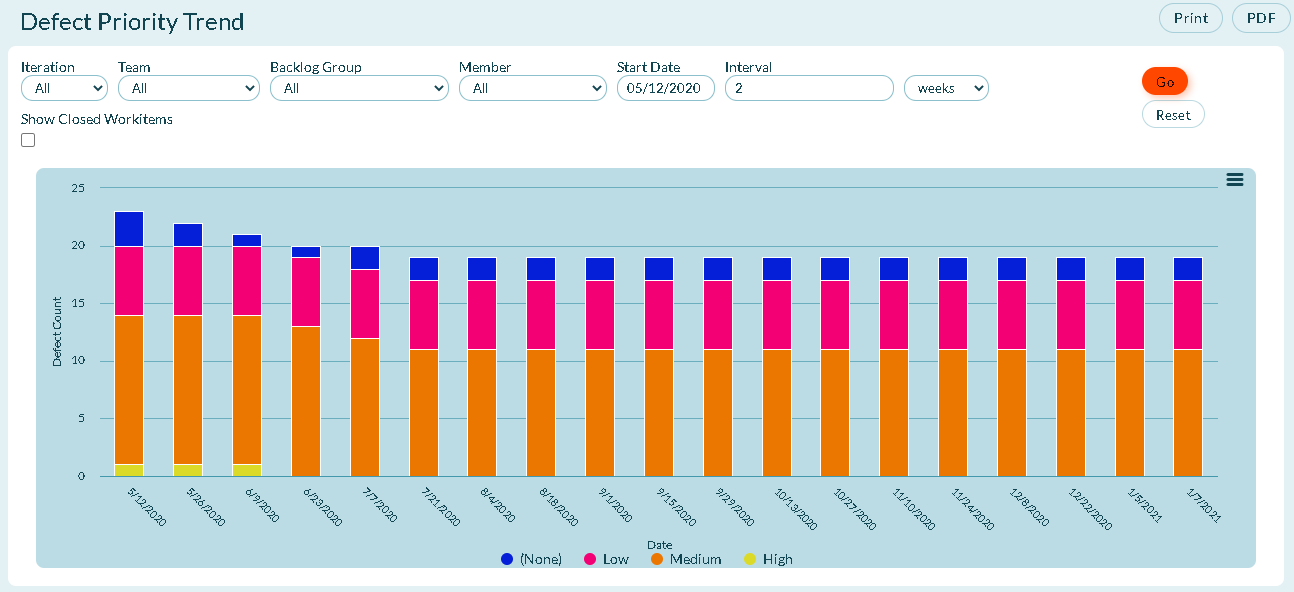Screen dimensions: 1294x592
Task: Click the Medium segment of 8/4/2020 bar
Action: point(483,413)
